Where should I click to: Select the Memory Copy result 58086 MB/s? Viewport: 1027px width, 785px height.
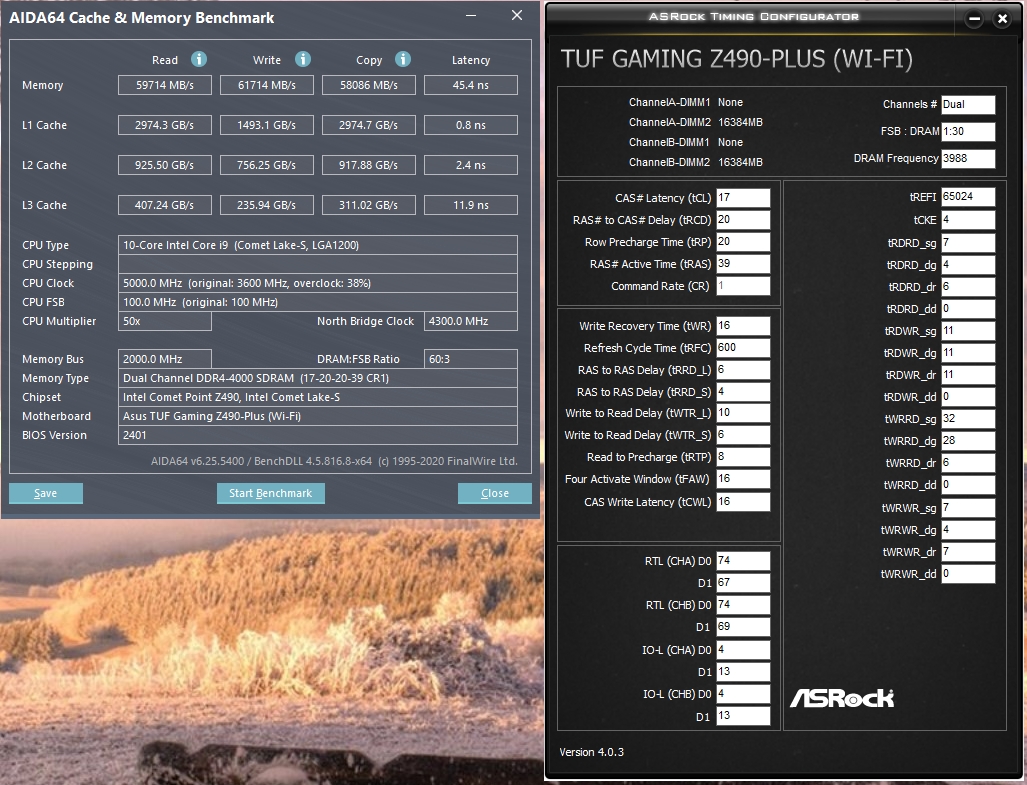click(369, 85)
